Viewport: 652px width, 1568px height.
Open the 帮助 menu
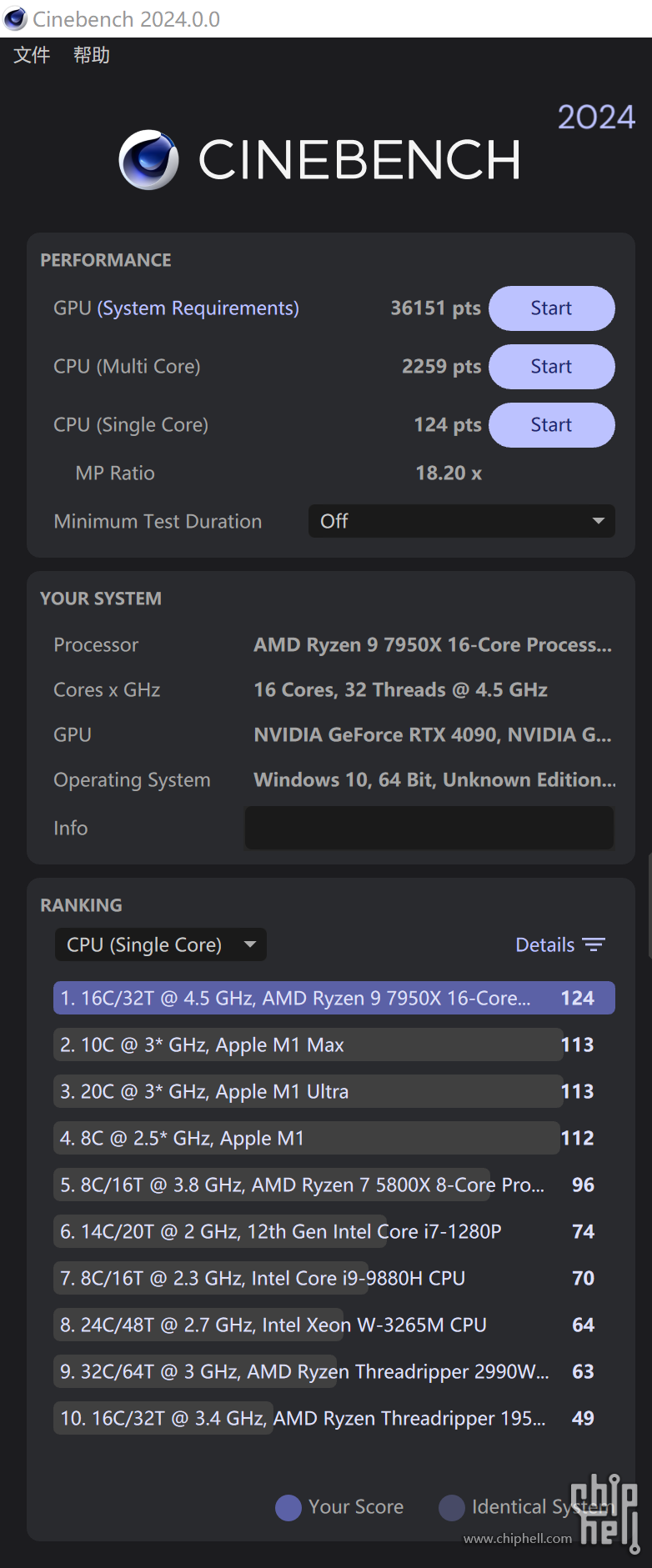(x=92, y=55)
